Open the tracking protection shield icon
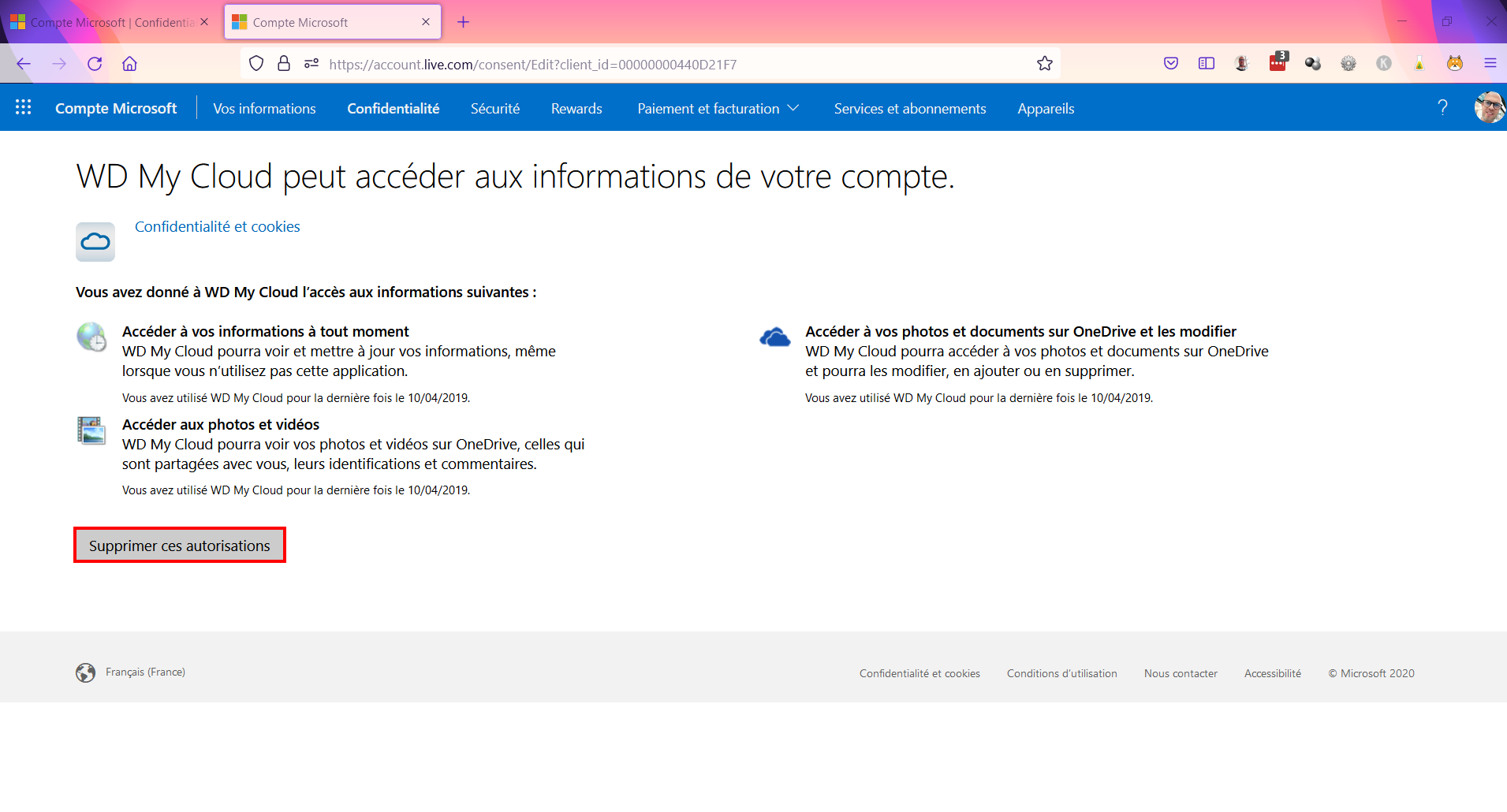The width and height of the screenshot is (1507, 812). pos(256,64)
